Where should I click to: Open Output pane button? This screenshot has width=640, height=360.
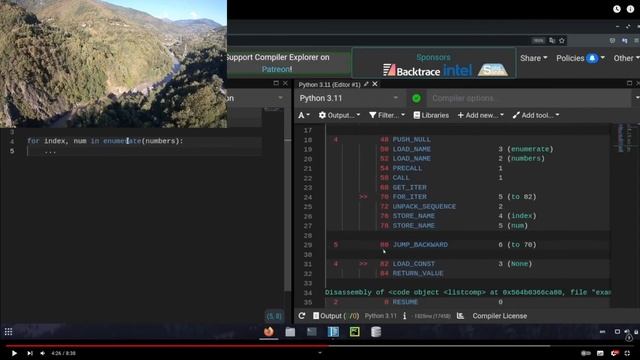click(336, 316)
